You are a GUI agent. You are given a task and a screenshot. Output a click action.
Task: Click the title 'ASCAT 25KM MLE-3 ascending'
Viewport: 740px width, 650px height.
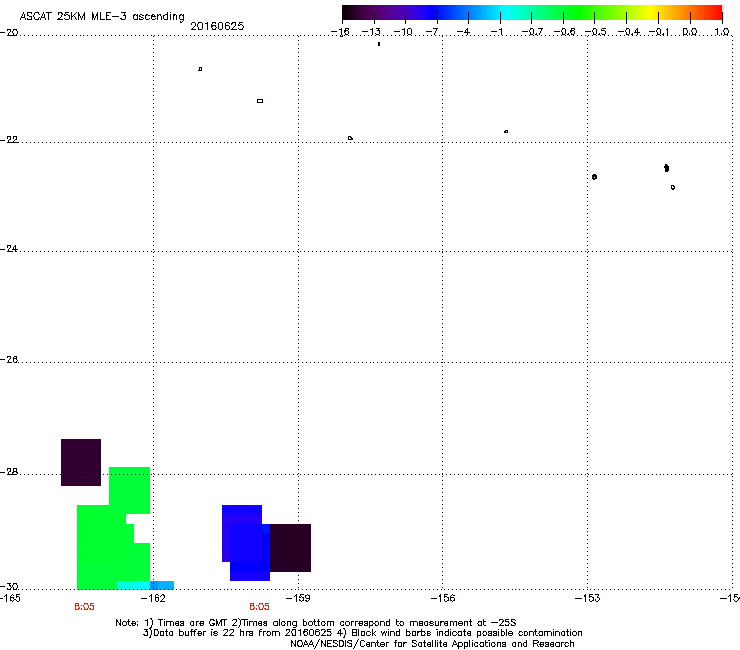pyautogui.click(x=102, y=17)
